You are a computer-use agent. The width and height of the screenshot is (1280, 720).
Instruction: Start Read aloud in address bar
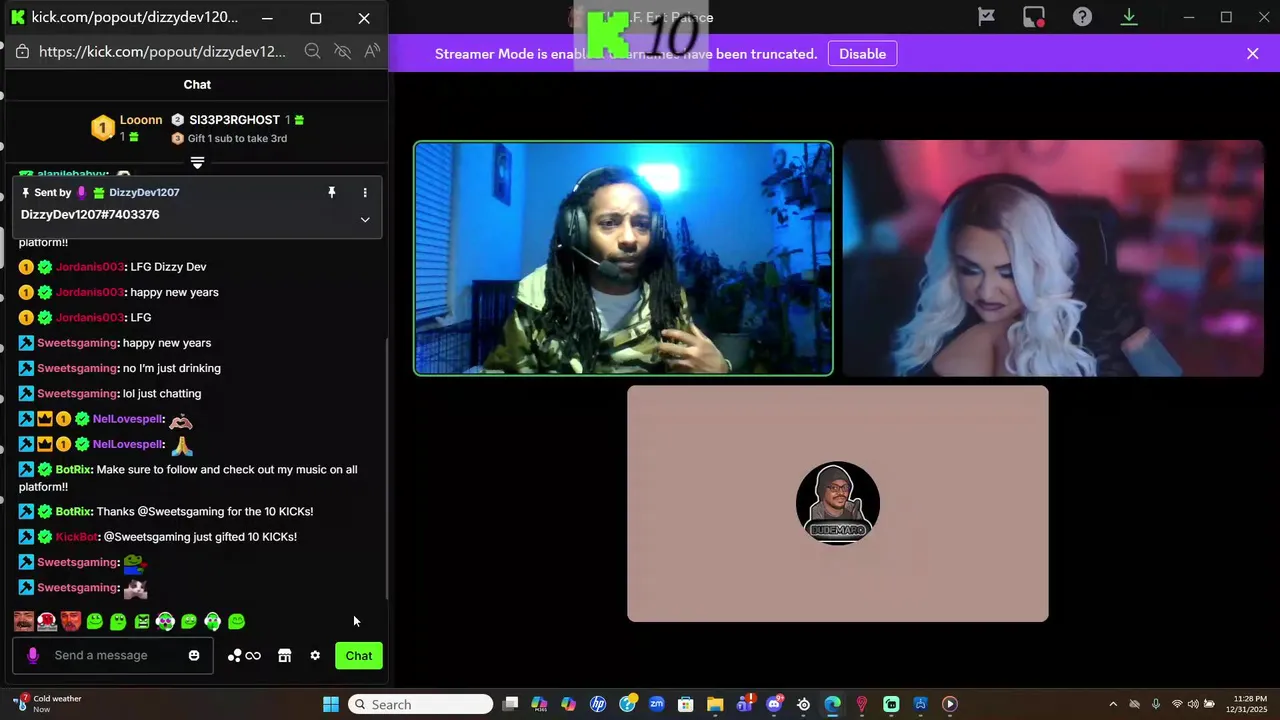point(372,51)
